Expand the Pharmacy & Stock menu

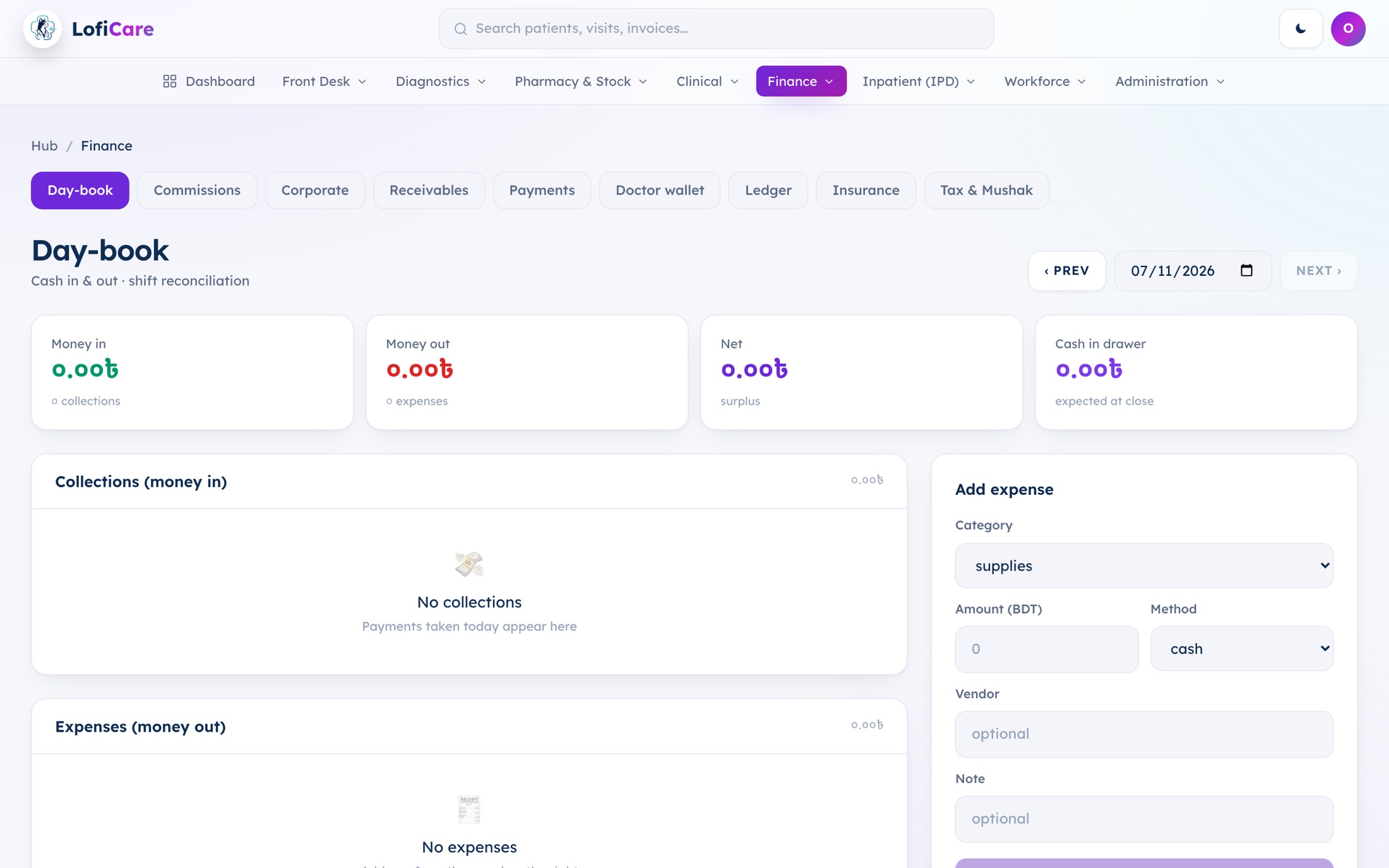point(580,81)
